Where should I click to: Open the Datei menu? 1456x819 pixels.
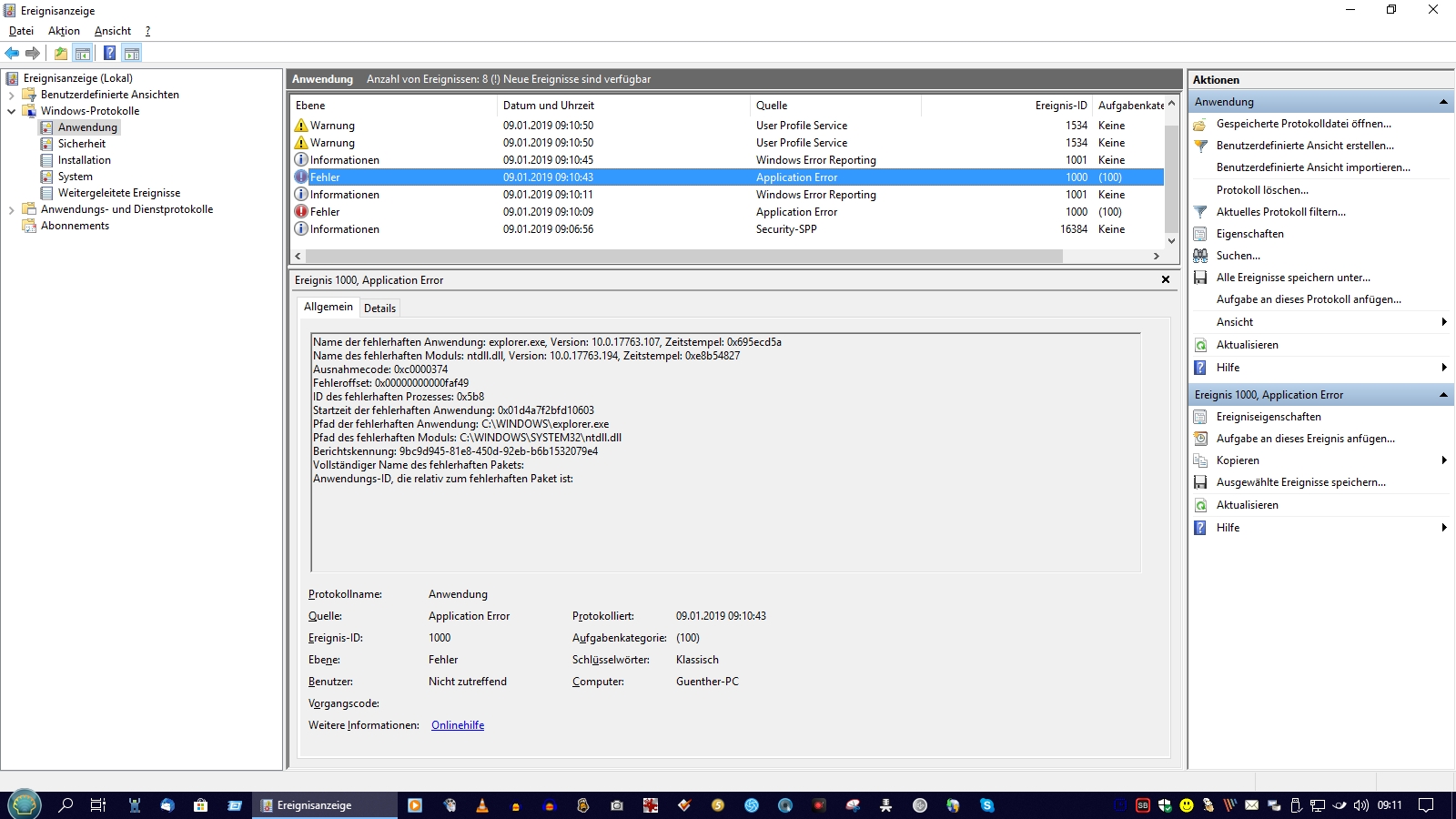tap(21, 31)
